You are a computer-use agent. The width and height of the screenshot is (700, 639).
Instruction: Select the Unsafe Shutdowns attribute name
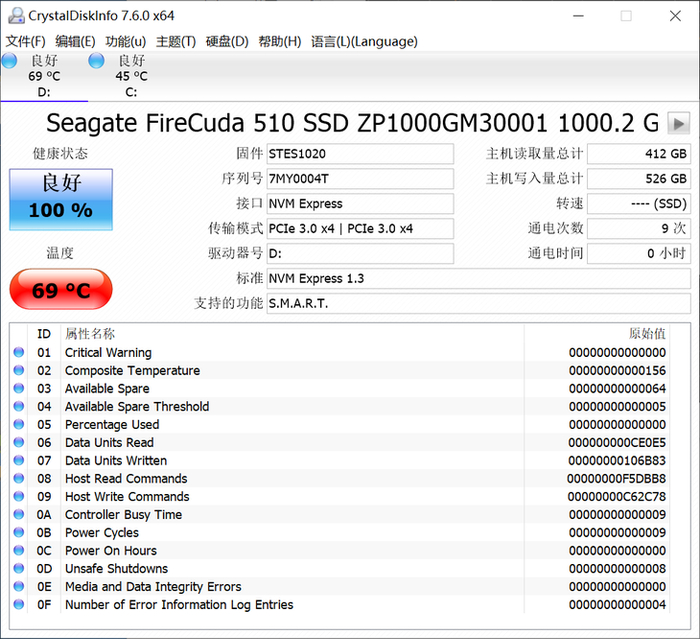pyautogui.click(x=117, y=568)
